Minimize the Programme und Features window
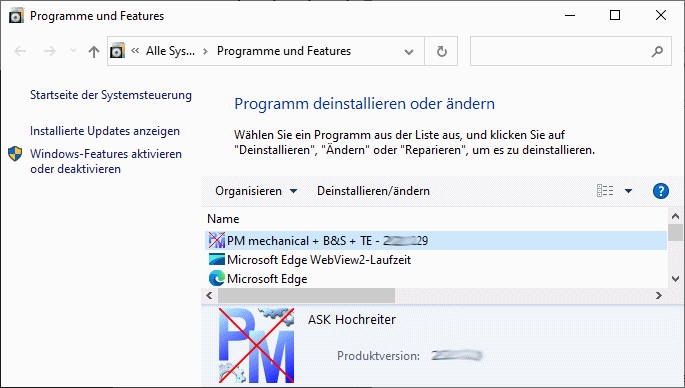Image resolution: width=685 pixels, height=388 pixels. coord(570,15)
